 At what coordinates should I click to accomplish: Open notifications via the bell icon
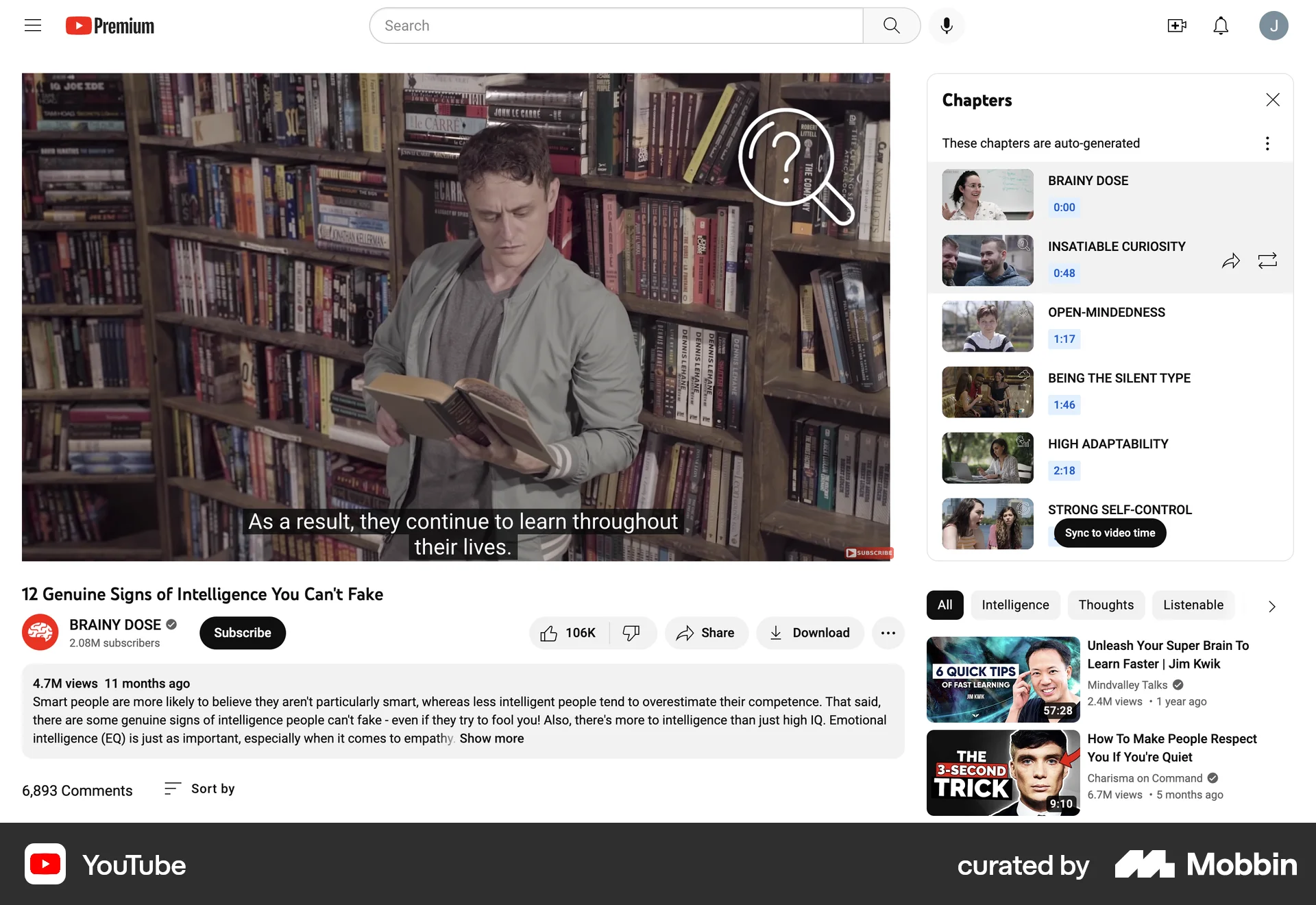[1221, 25]
